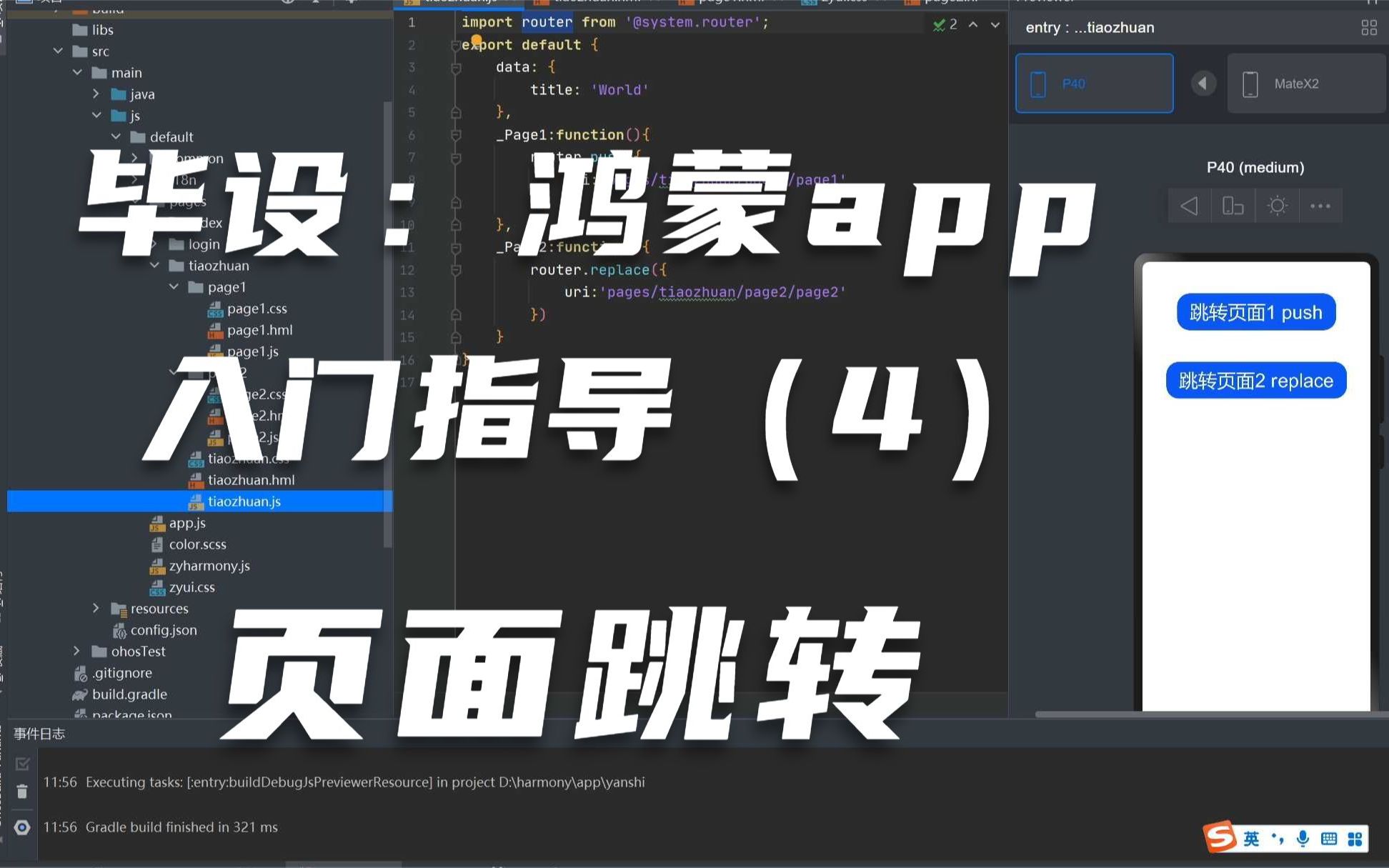Open event log settings gear icon
Viewport: 1389px width, 868px height.
click(x=22, y=827)
